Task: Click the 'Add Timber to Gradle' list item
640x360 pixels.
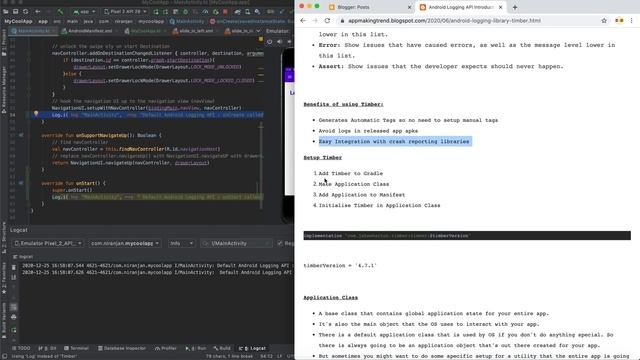Action: tap(351, 173)
